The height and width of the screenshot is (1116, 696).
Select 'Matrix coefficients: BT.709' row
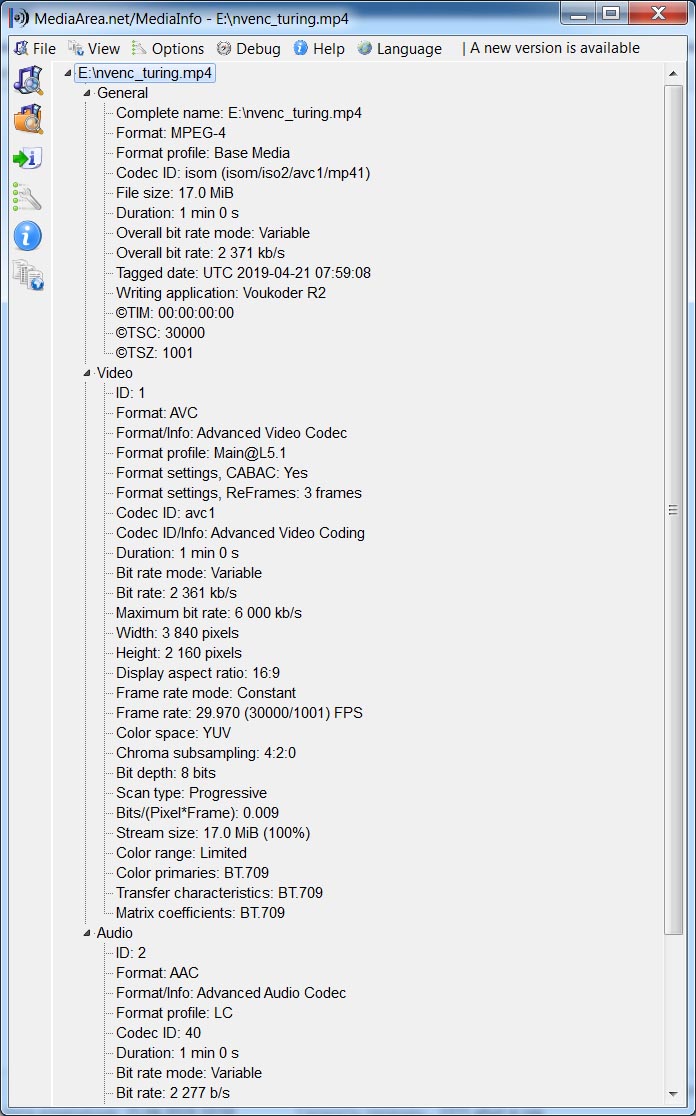click(x=201, y=912)
